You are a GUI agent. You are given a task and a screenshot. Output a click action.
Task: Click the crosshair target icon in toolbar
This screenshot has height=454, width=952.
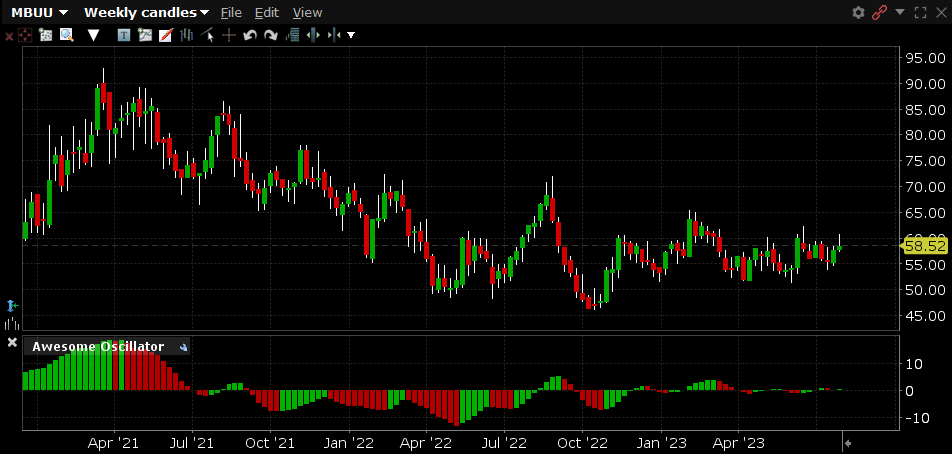click(x=25, y=35)
